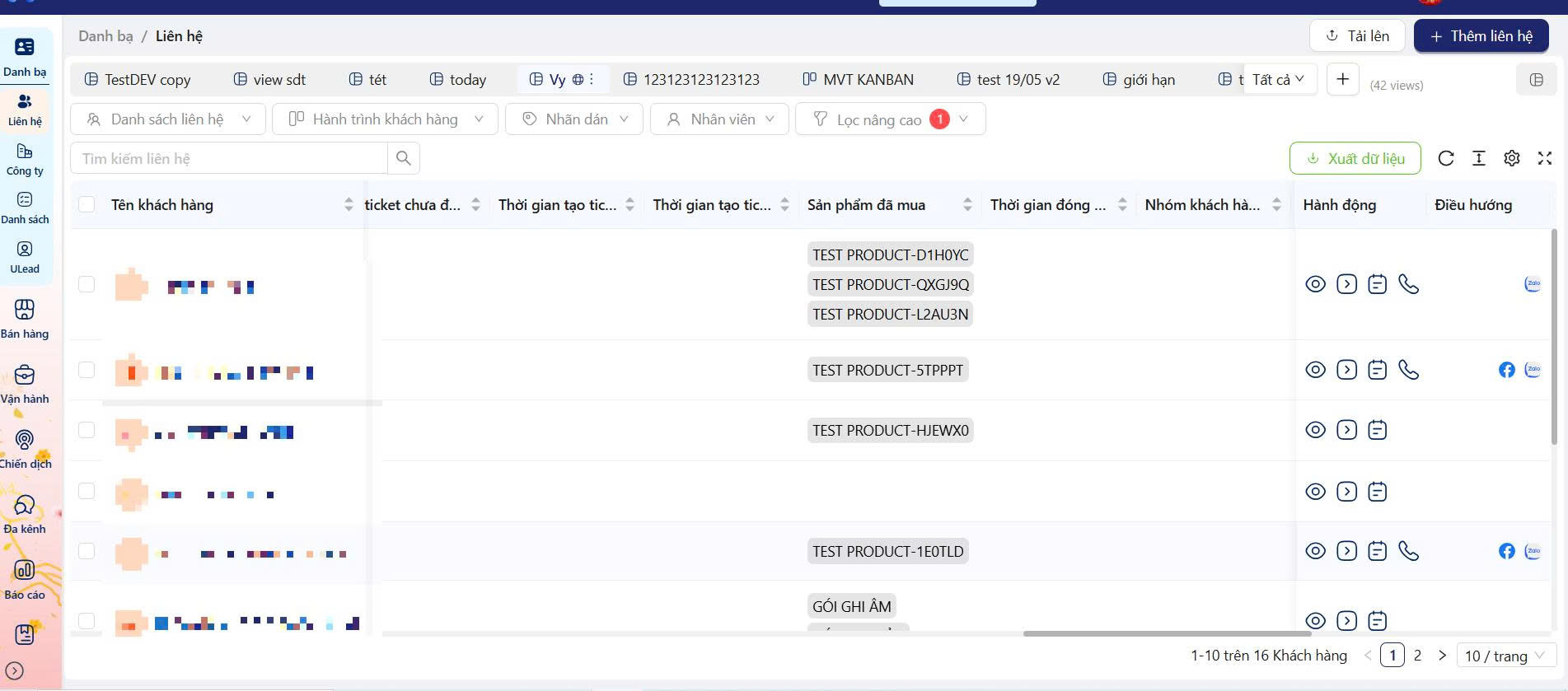Click Thêm liên hệ button
Screen dimensions: 1568x691
(x=1481, y=35)
